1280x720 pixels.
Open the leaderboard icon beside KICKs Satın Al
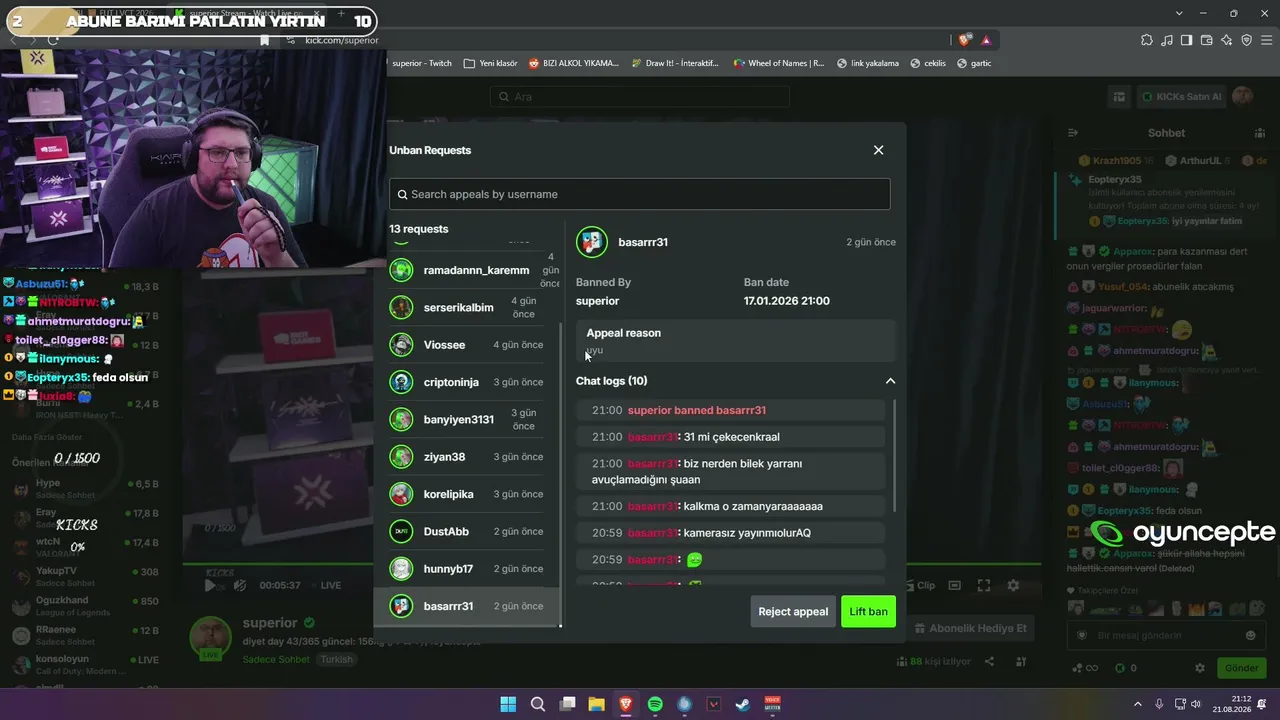tap(1119, 97)
